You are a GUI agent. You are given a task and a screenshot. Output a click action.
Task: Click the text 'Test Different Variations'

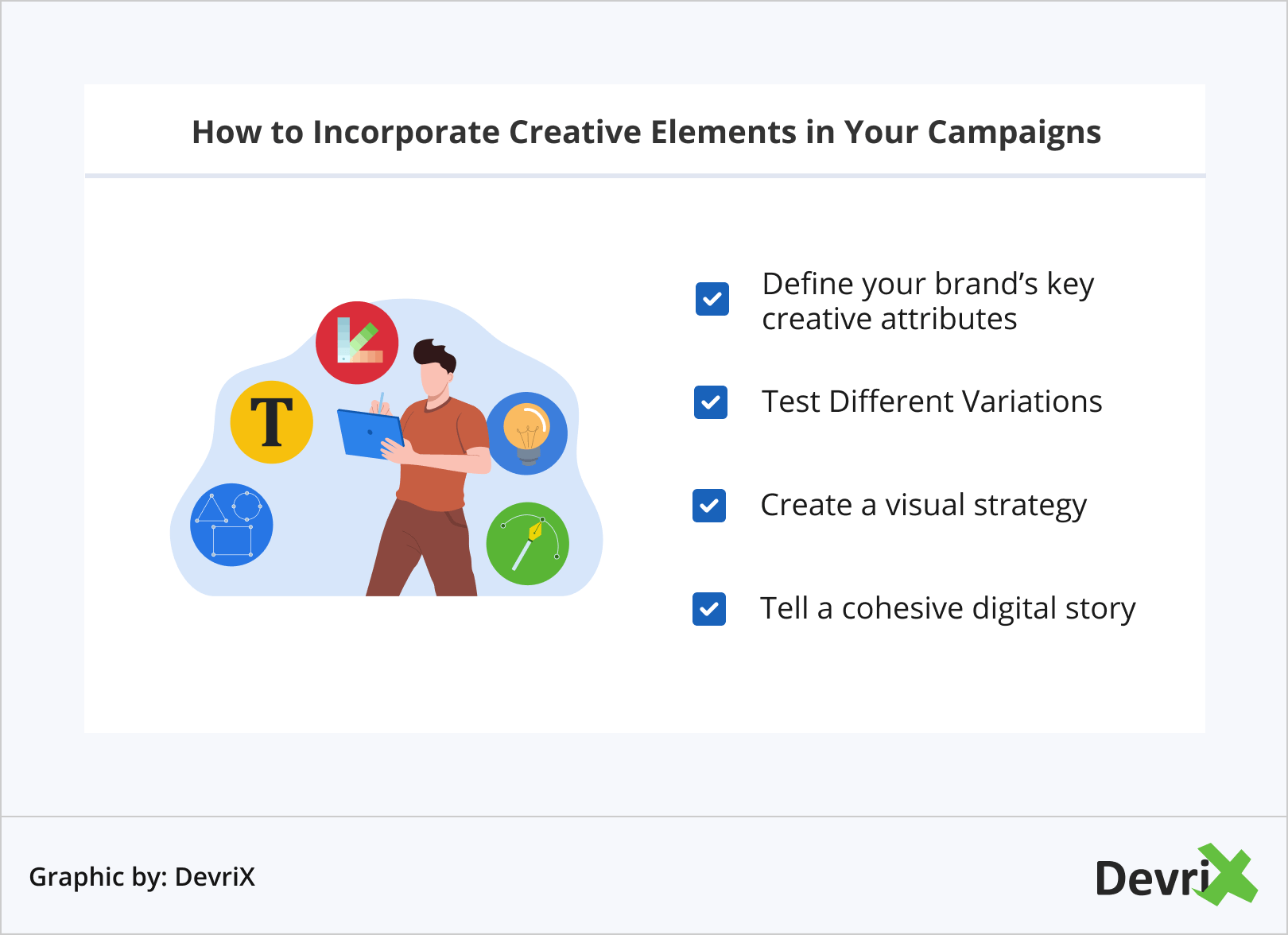[x=932, y=402]
